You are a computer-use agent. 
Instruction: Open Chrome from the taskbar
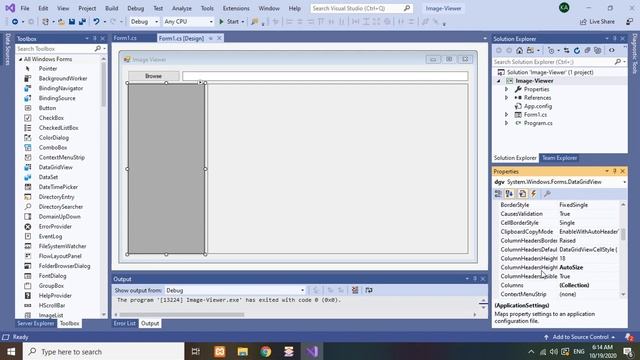coord(266,351)
